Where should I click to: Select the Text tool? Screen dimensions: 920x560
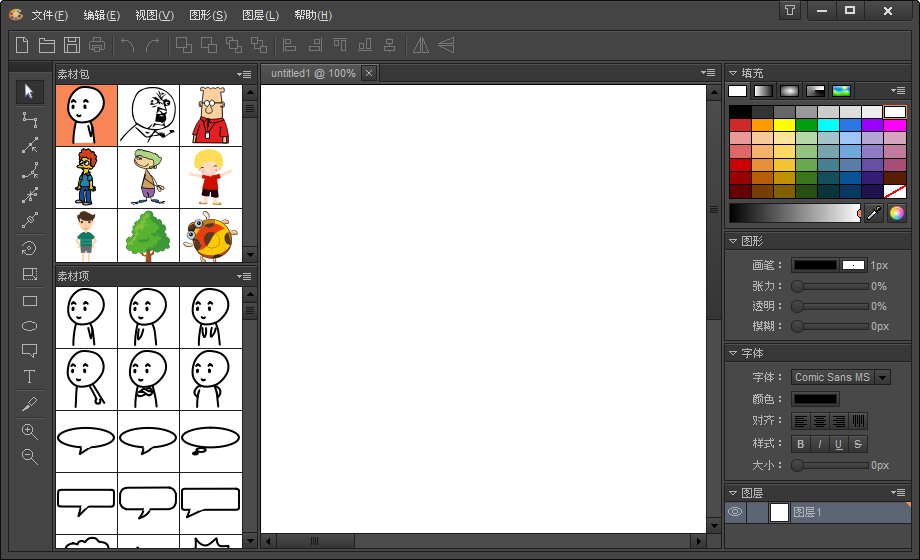(x=29, y=377)
